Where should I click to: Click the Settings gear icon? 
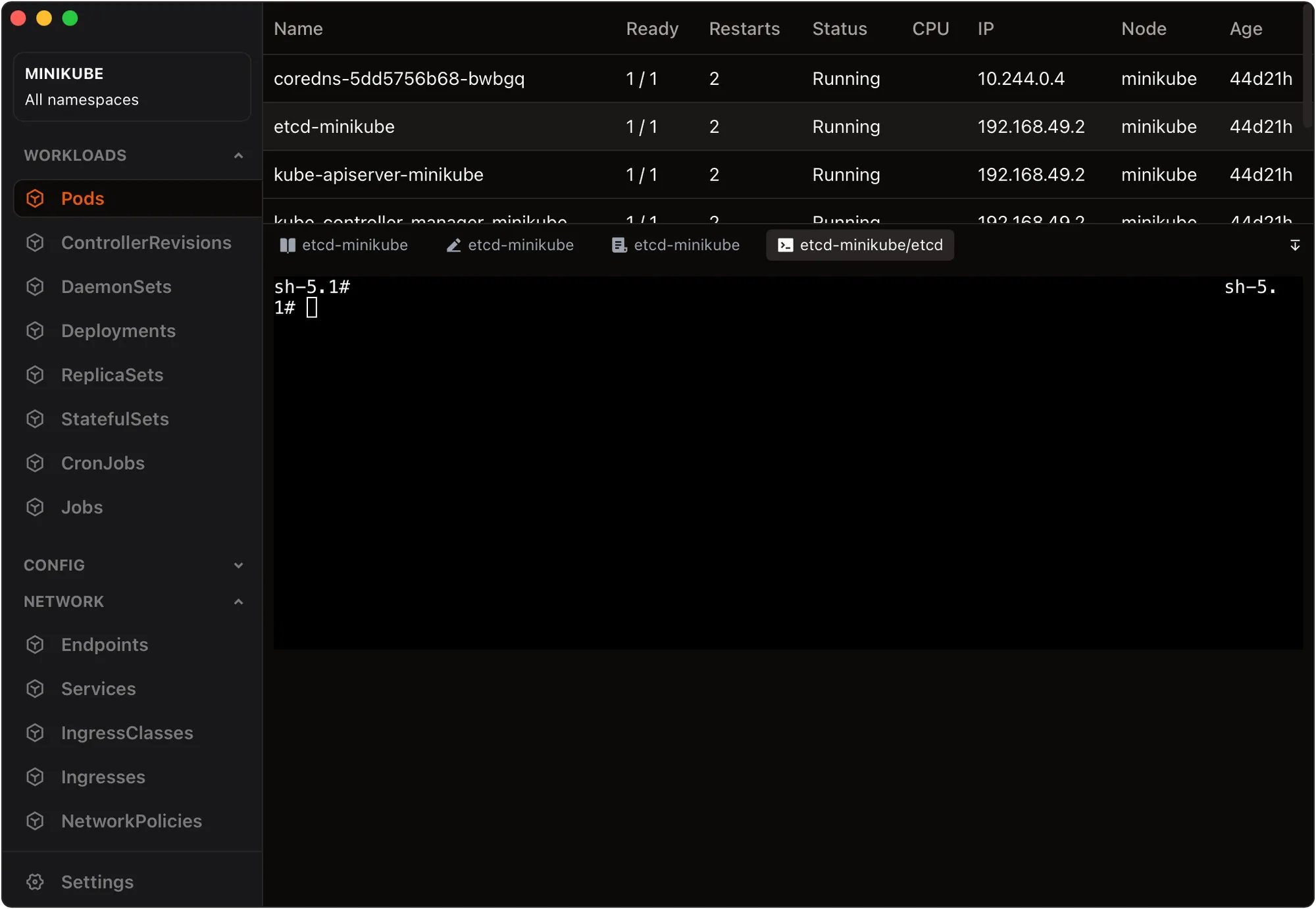35,881
